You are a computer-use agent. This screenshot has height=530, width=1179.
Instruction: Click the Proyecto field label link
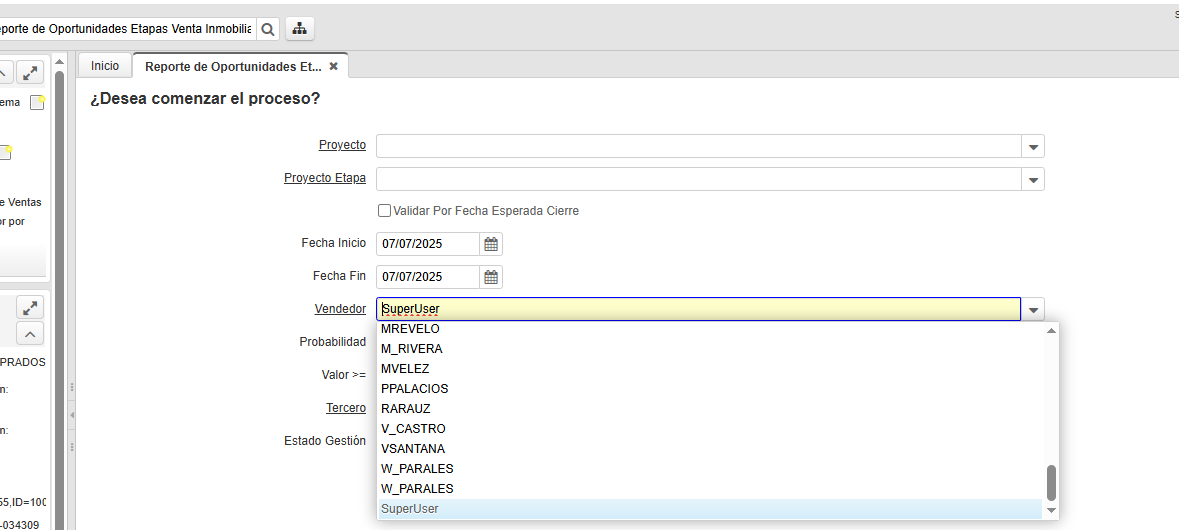(x=342, y=146)
